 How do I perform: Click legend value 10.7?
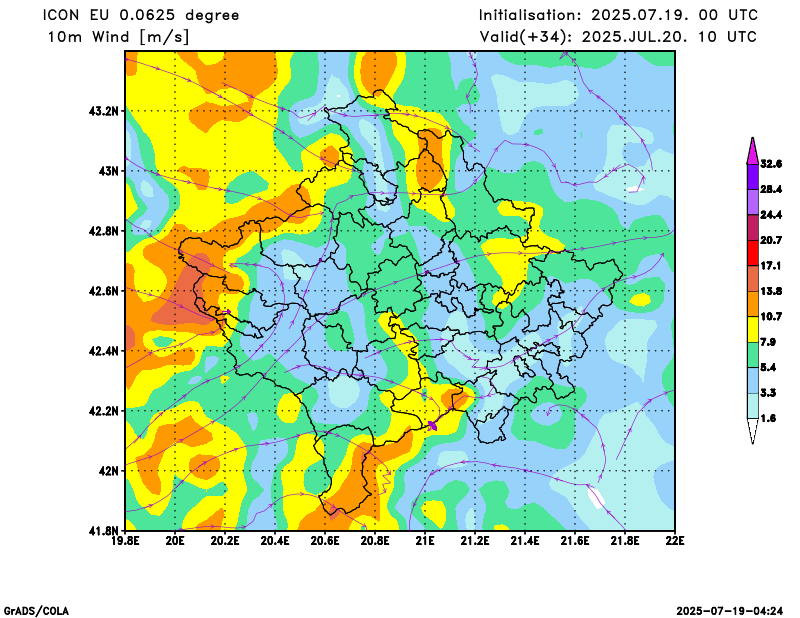(771, 317)
